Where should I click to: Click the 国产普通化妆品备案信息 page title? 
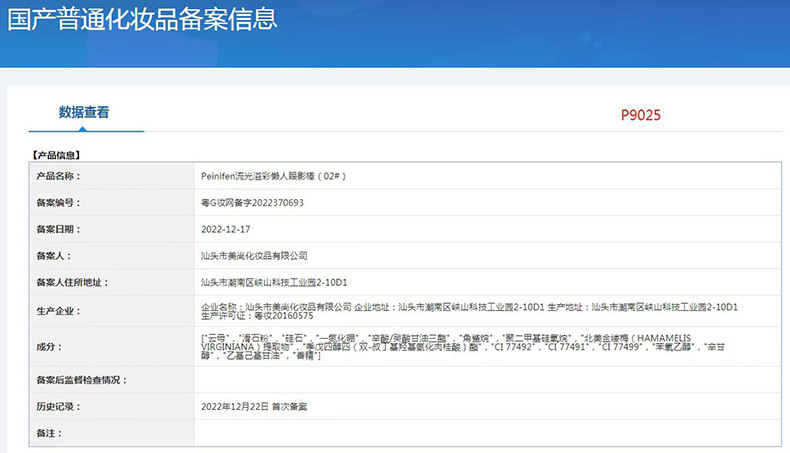(142, 19)
